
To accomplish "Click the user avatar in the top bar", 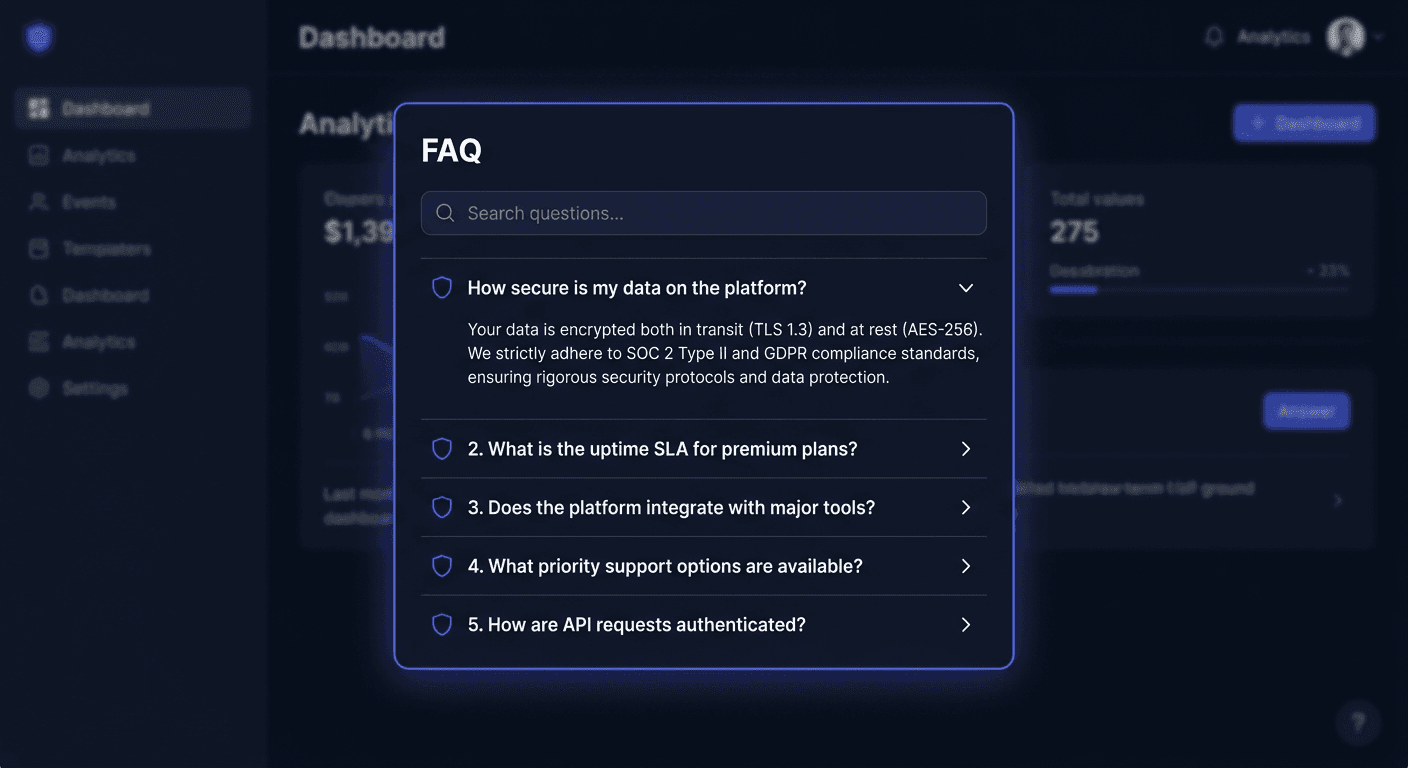I will [1346, 35].
